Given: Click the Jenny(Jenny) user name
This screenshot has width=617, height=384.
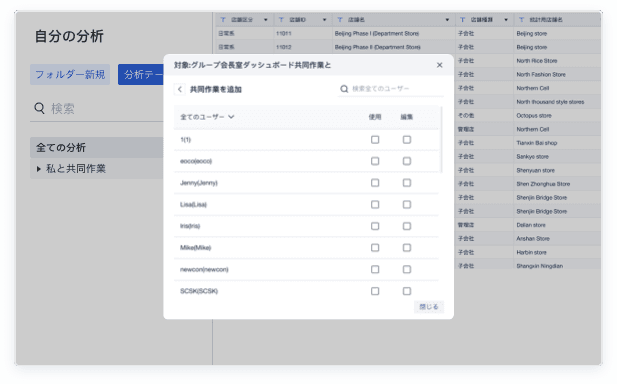Looking at the screenshot, I should (199, 183).
